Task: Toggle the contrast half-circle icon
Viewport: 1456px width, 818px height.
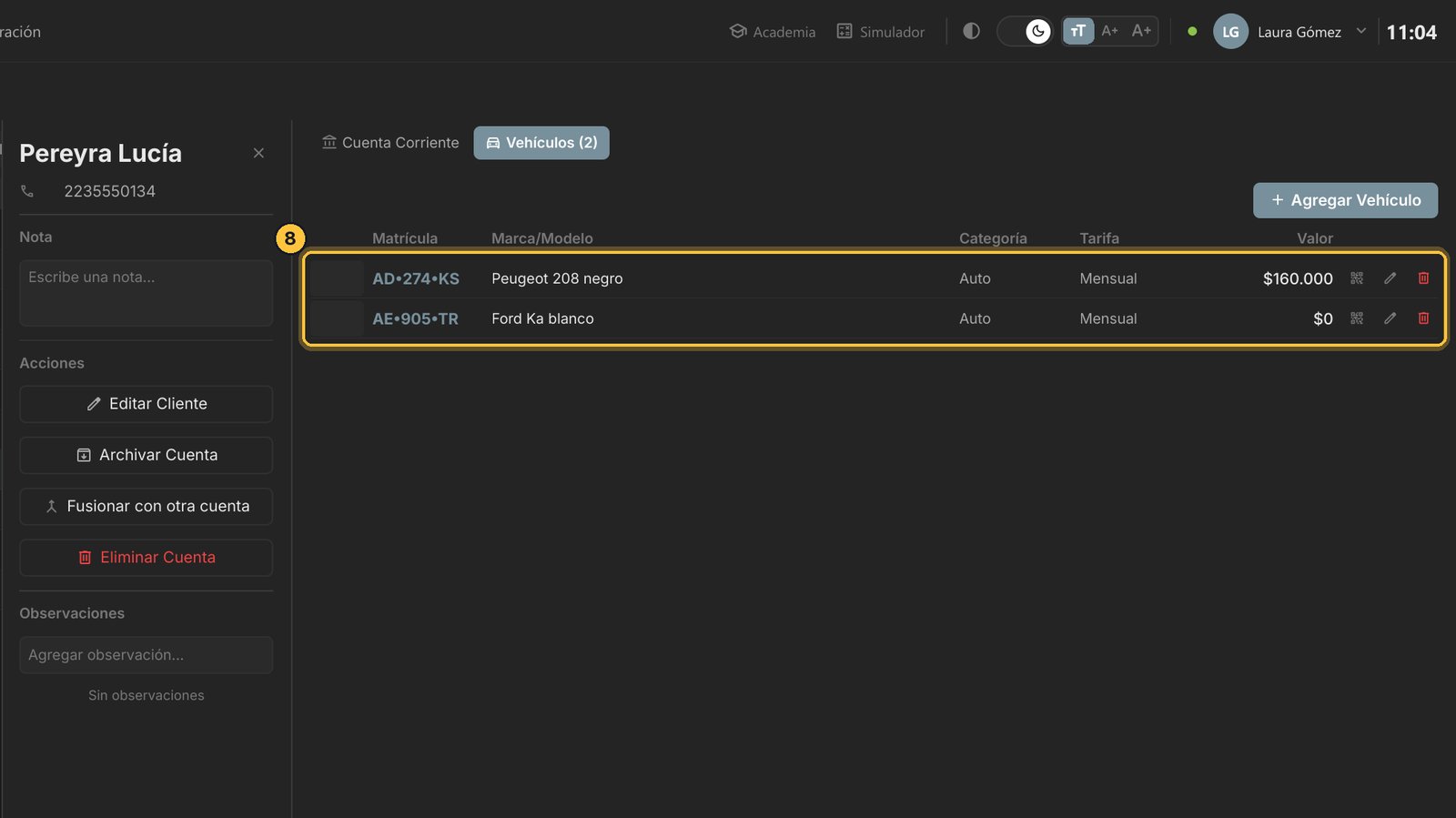Action: pos(971,31)
